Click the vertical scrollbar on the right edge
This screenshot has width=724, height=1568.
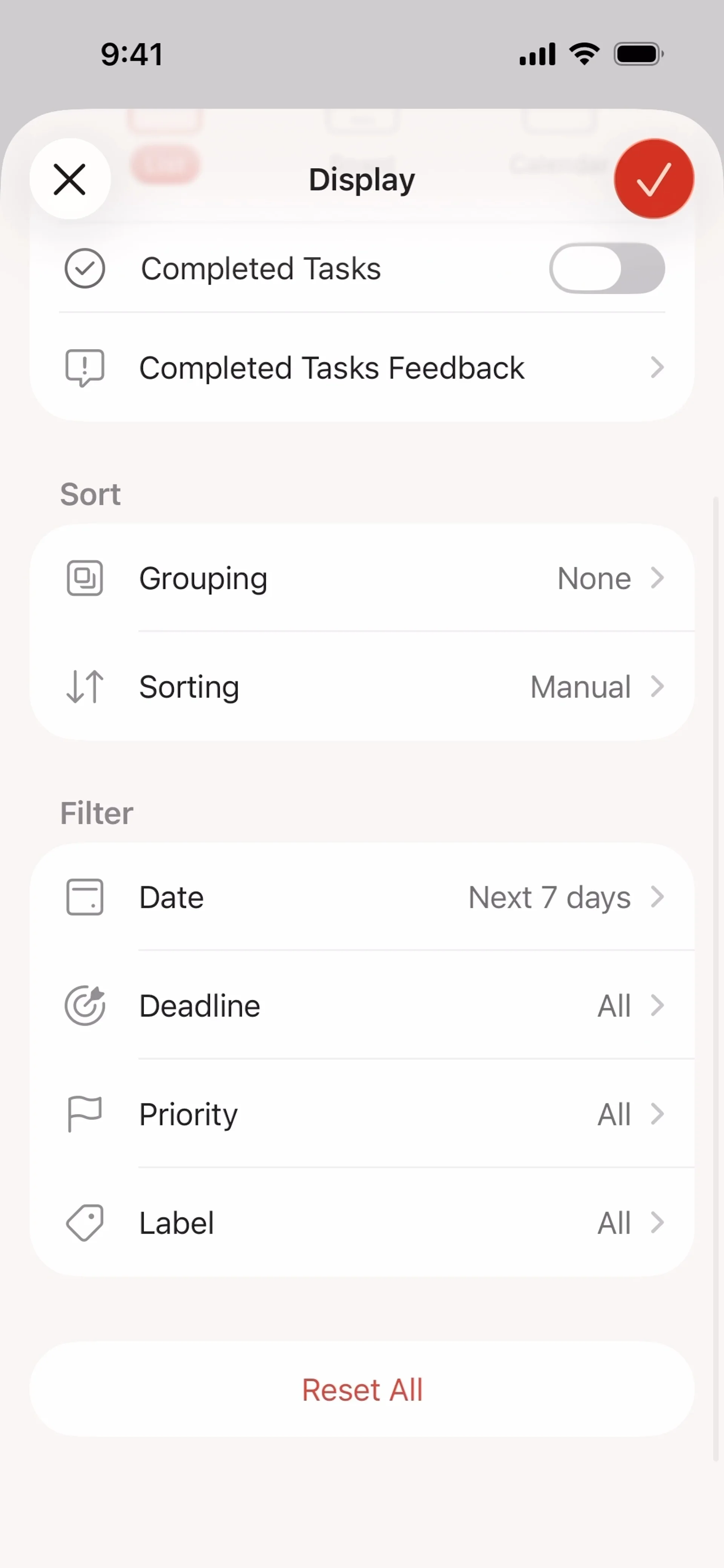[715, 974]
